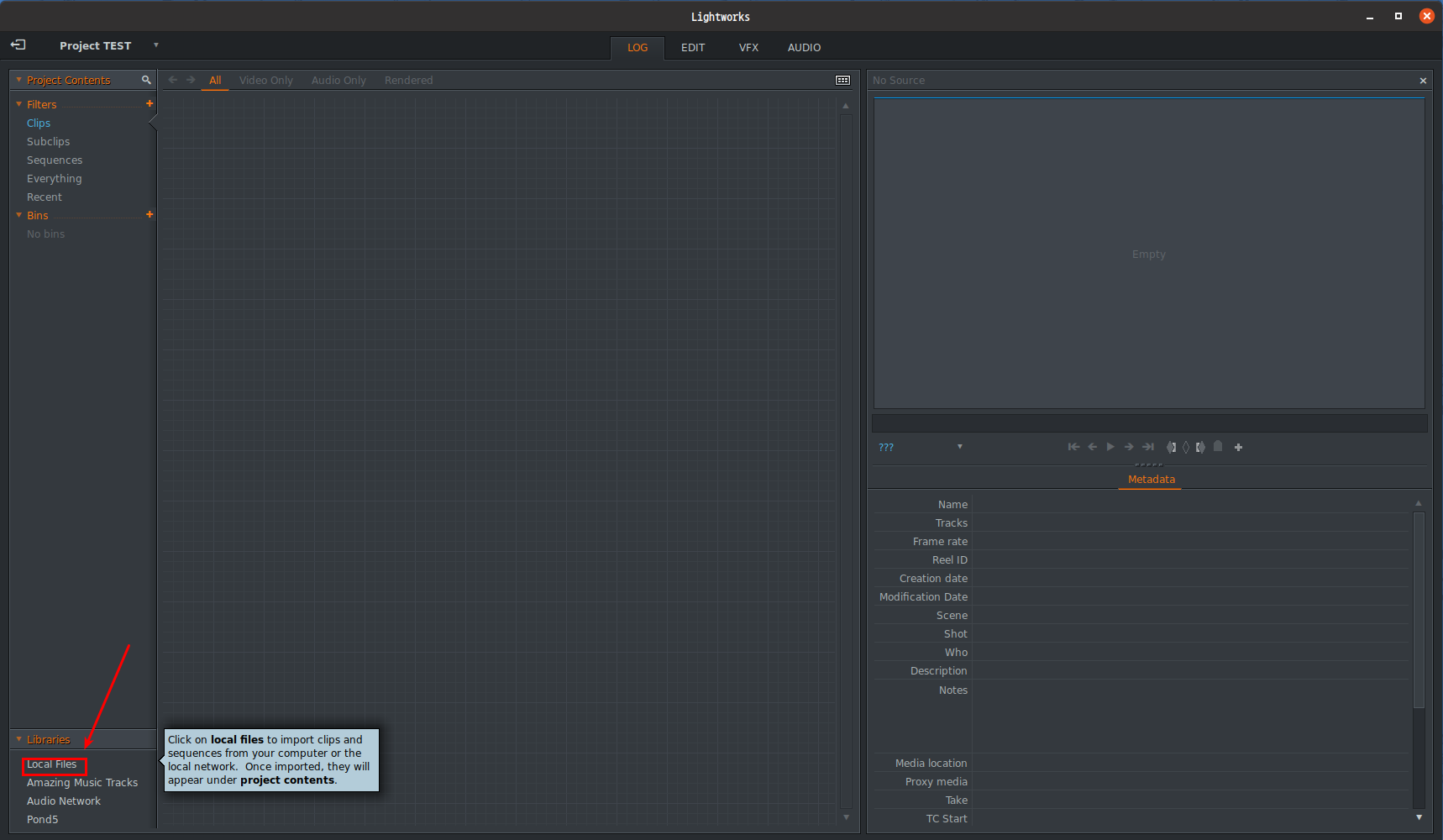Select the Recent filter
This screenshot has height=840, width=1443.
45,197
